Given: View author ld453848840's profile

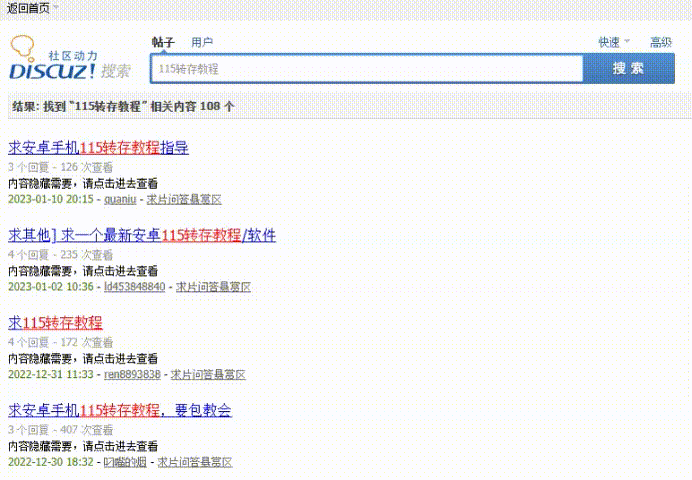Looking at the screenshot, I should tap(134, 287).
